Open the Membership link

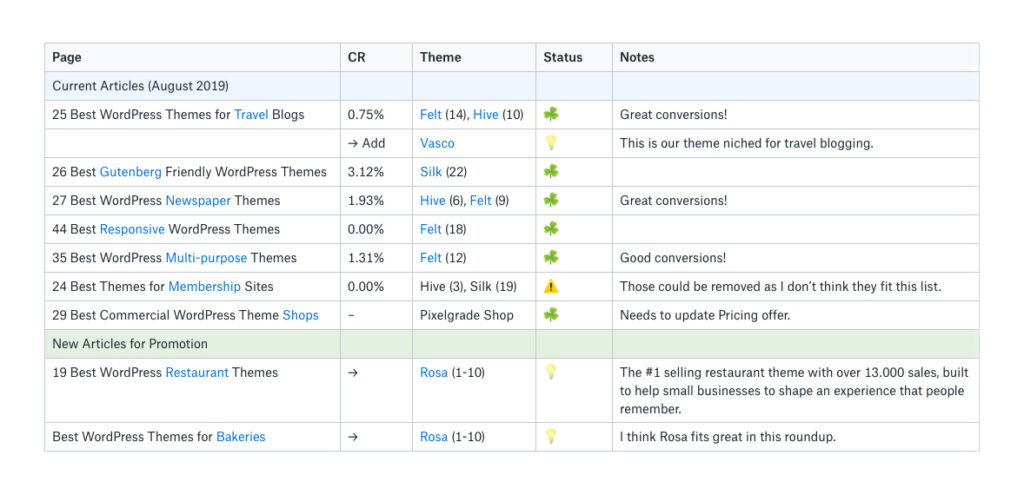[x=204, y=287]
